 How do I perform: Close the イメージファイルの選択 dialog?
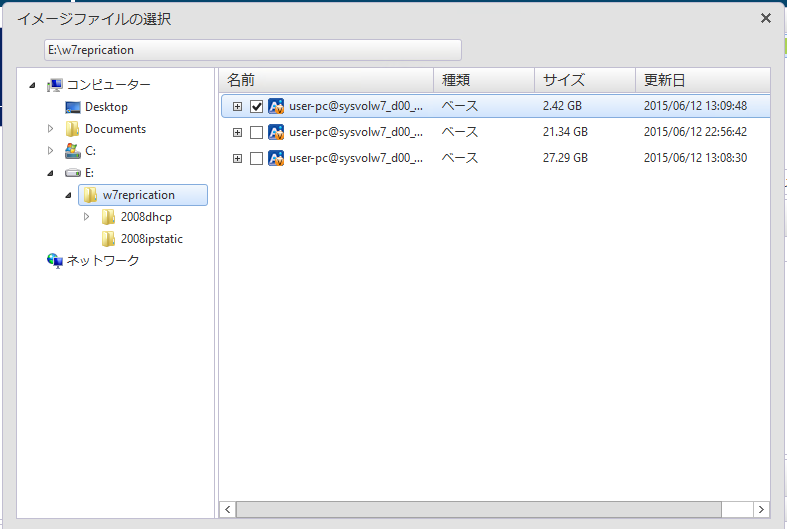coord(766,18)
